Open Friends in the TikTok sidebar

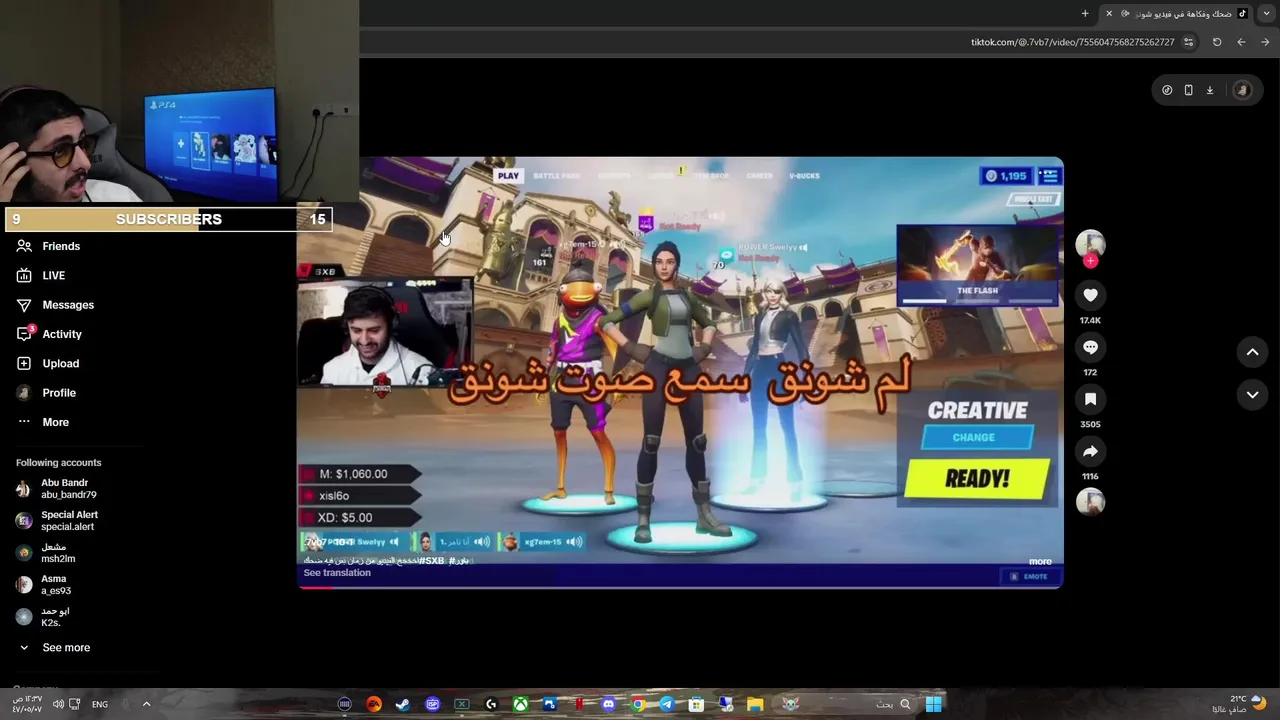tap(48, 246)
